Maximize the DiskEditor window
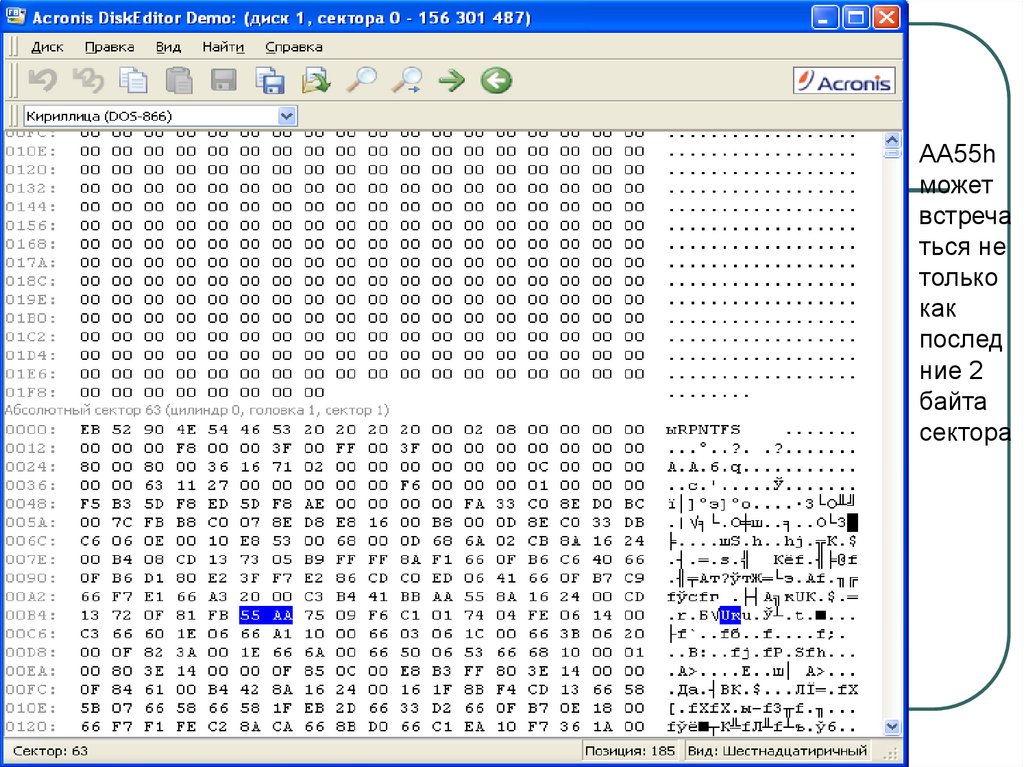Viewport: 1024px width, 767px height. (x=856, y=18)
